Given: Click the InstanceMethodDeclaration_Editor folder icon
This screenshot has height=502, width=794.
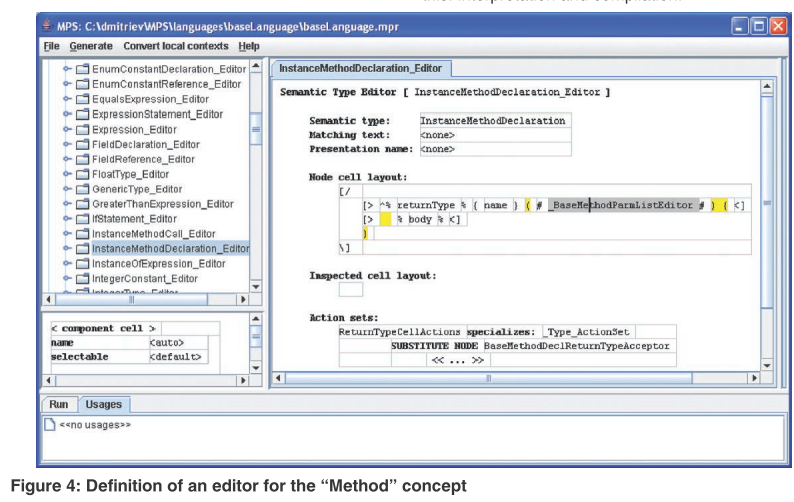Looking at the screenshot, I should (x=83, y=249).
